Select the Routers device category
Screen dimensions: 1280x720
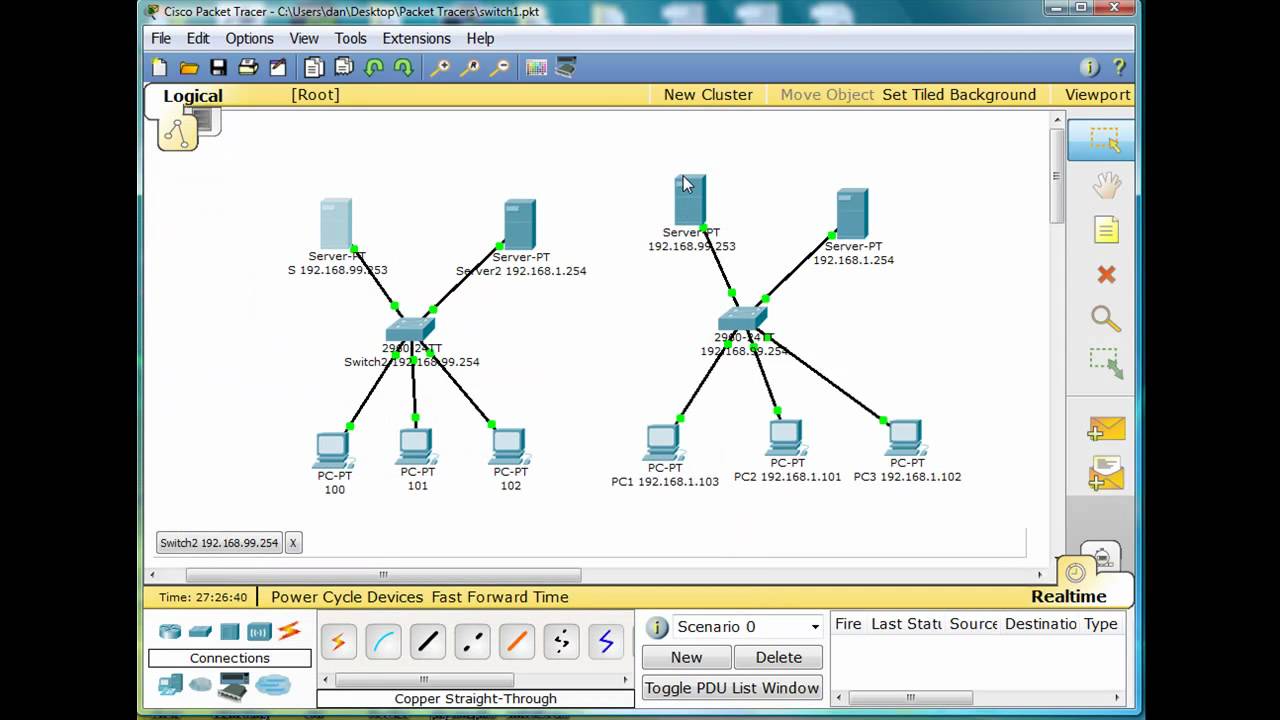170,631
